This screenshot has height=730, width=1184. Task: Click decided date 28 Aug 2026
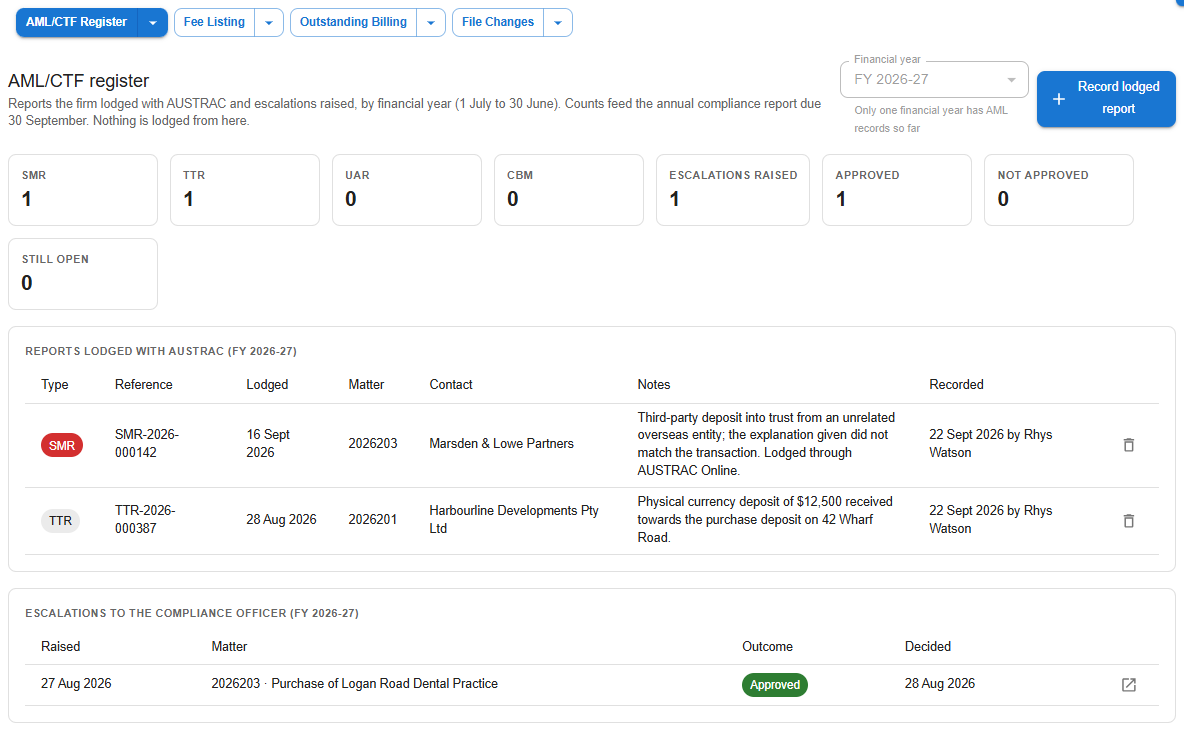click(939, 683)
